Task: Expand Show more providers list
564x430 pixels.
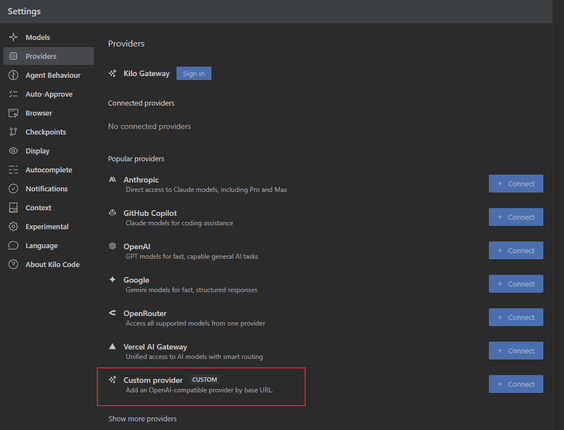Action: (142, 418)
